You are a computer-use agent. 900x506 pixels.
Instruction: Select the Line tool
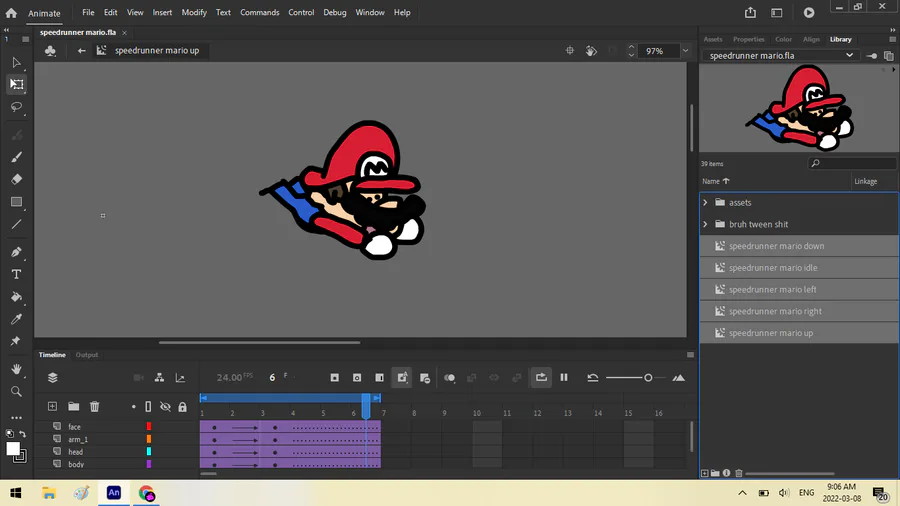pos(16,224)
